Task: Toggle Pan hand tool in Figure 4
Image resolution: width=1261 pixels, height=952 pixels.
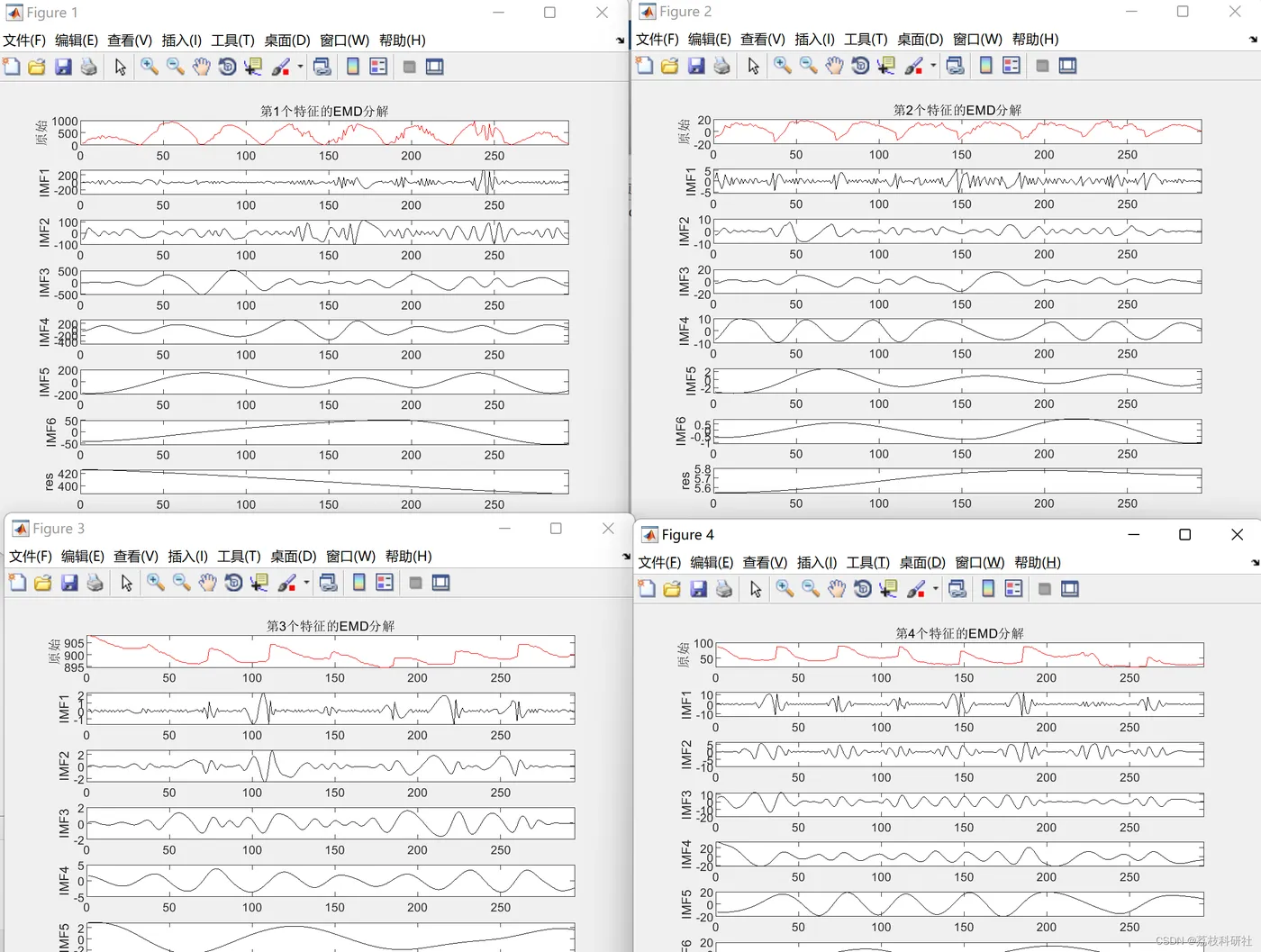Action: (x=837, y=589)
